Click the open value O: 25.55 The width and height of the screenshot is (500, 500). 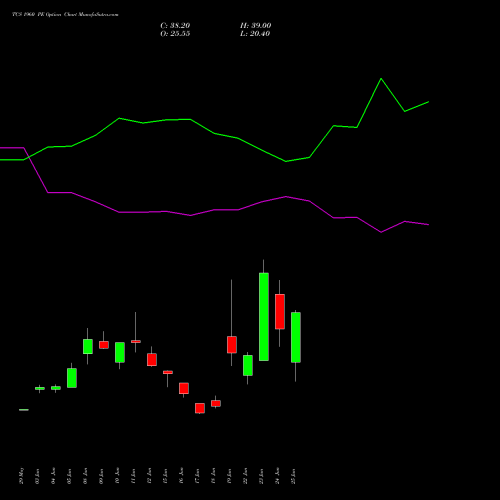(x=175, y=34)
